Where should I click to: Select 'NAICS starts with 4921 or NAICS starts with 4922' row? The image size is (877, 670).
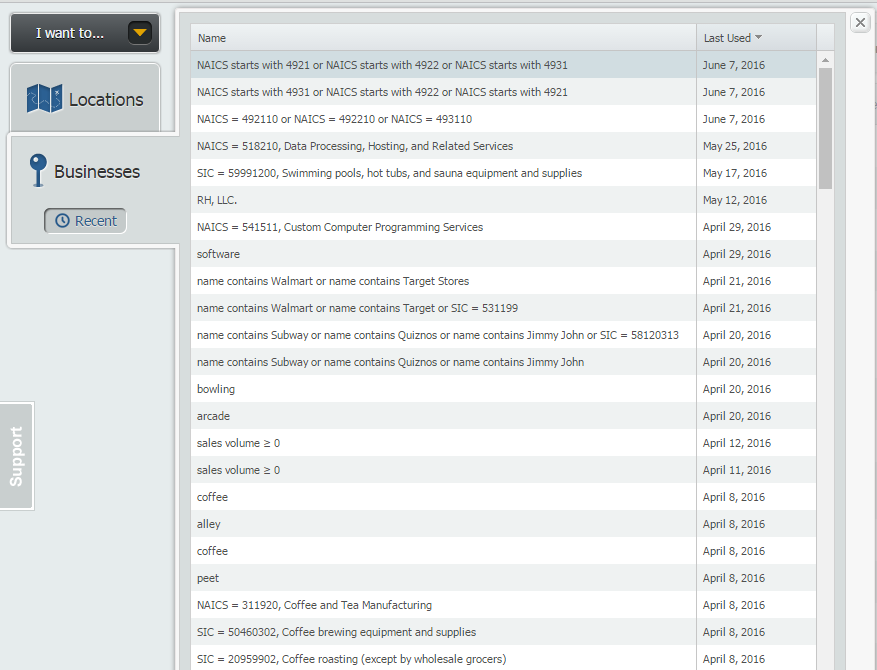pyautogui.click(x=503, y=65)
